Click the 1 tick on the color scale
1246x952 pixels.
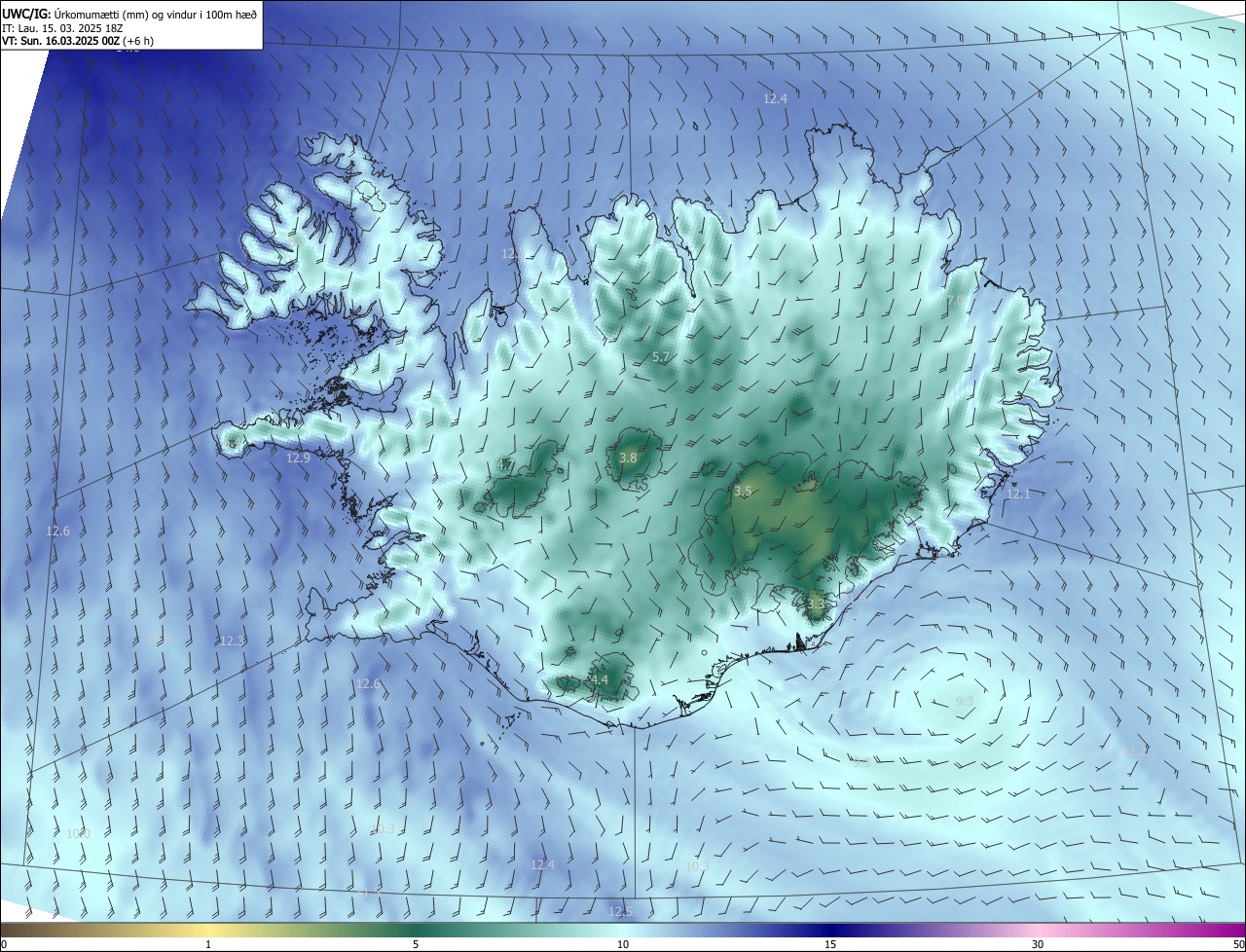(208, 944)
